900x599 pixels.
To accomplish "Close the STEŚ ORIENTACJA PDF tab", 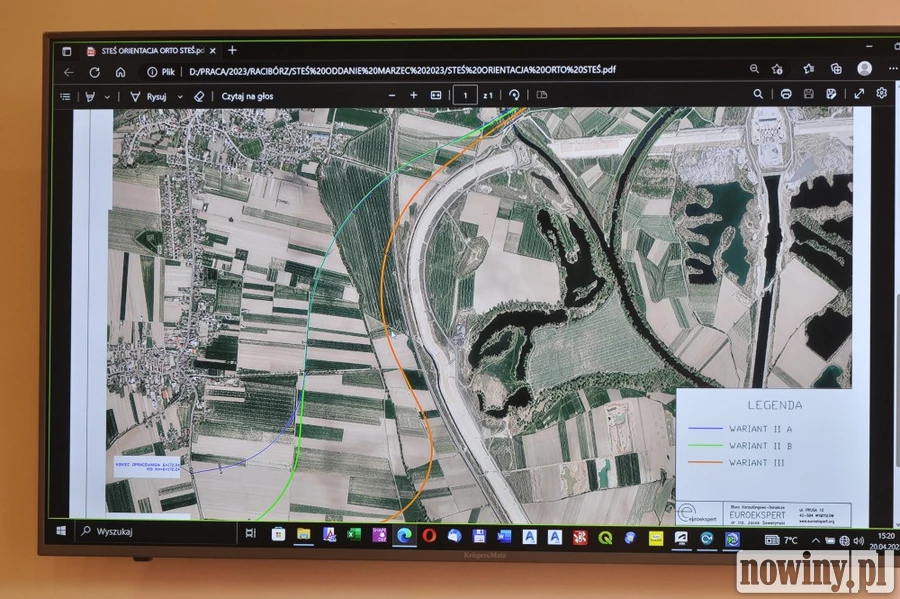I will 213,50.
